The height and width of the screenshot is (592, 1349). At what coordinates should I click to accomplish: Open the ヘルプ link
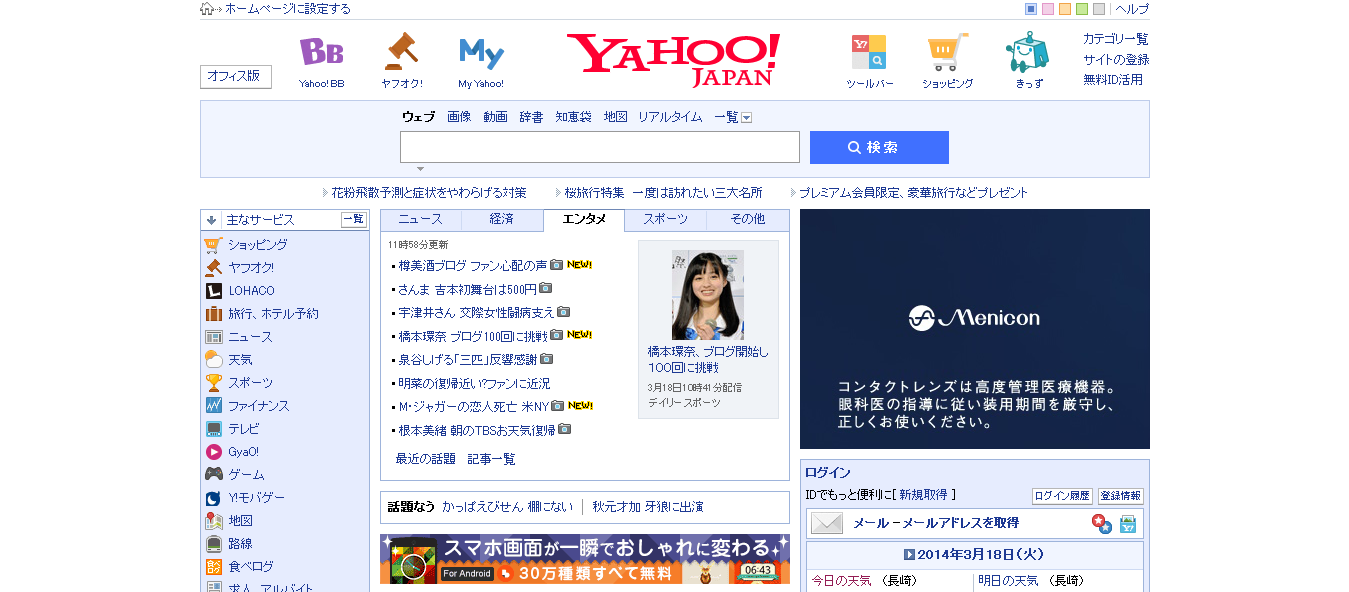point(1132,9)
